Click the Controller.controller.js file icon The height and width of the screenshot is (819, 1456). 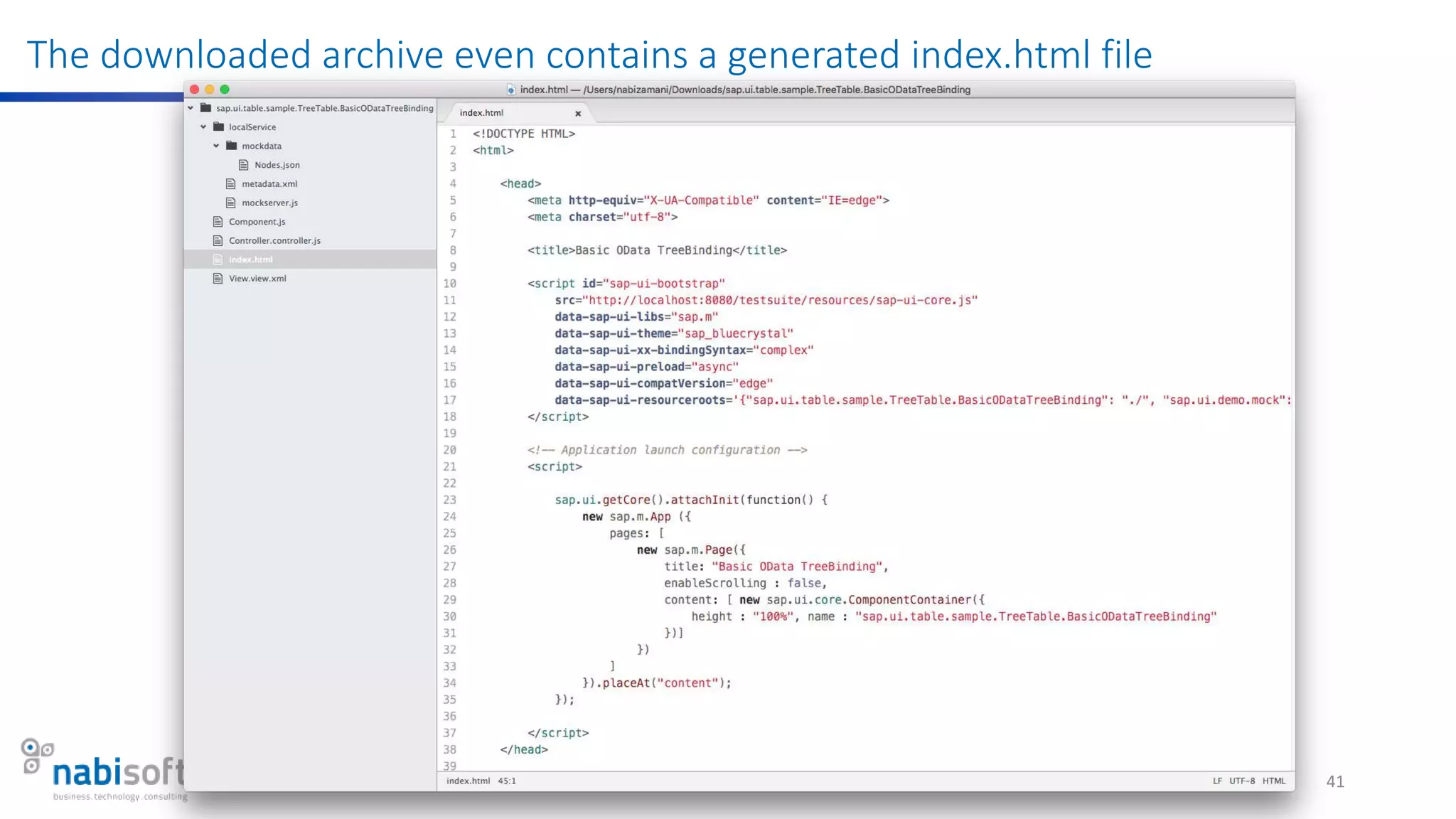tap(218, 240)
